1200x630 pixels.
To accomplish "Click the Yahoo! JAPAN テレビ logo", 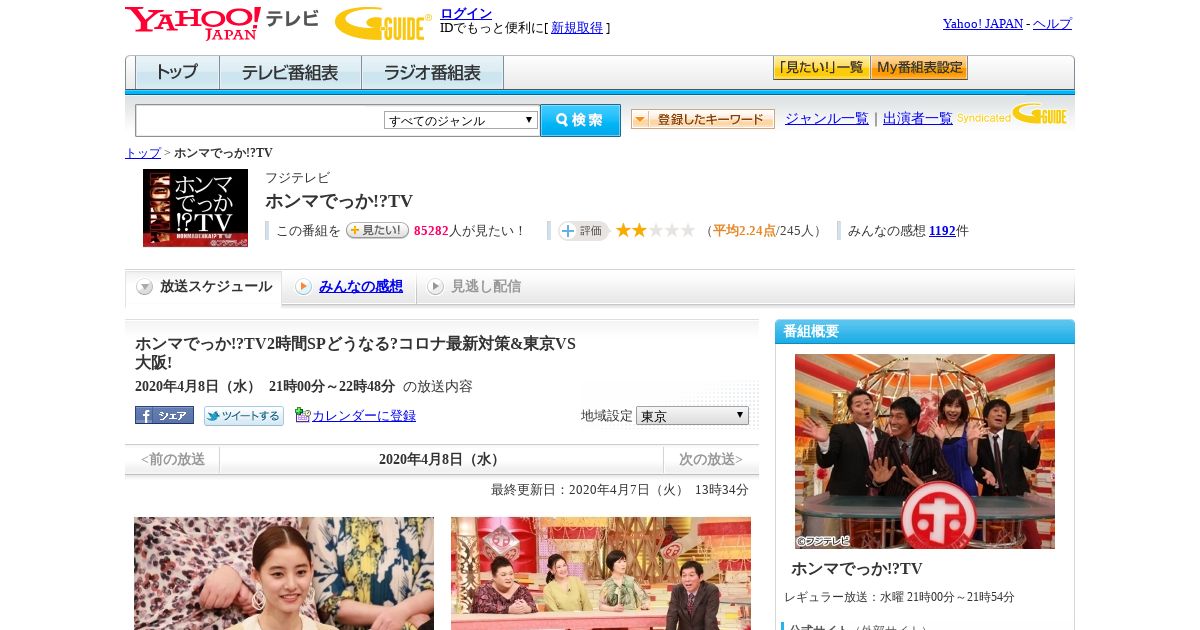I will 222,23.
